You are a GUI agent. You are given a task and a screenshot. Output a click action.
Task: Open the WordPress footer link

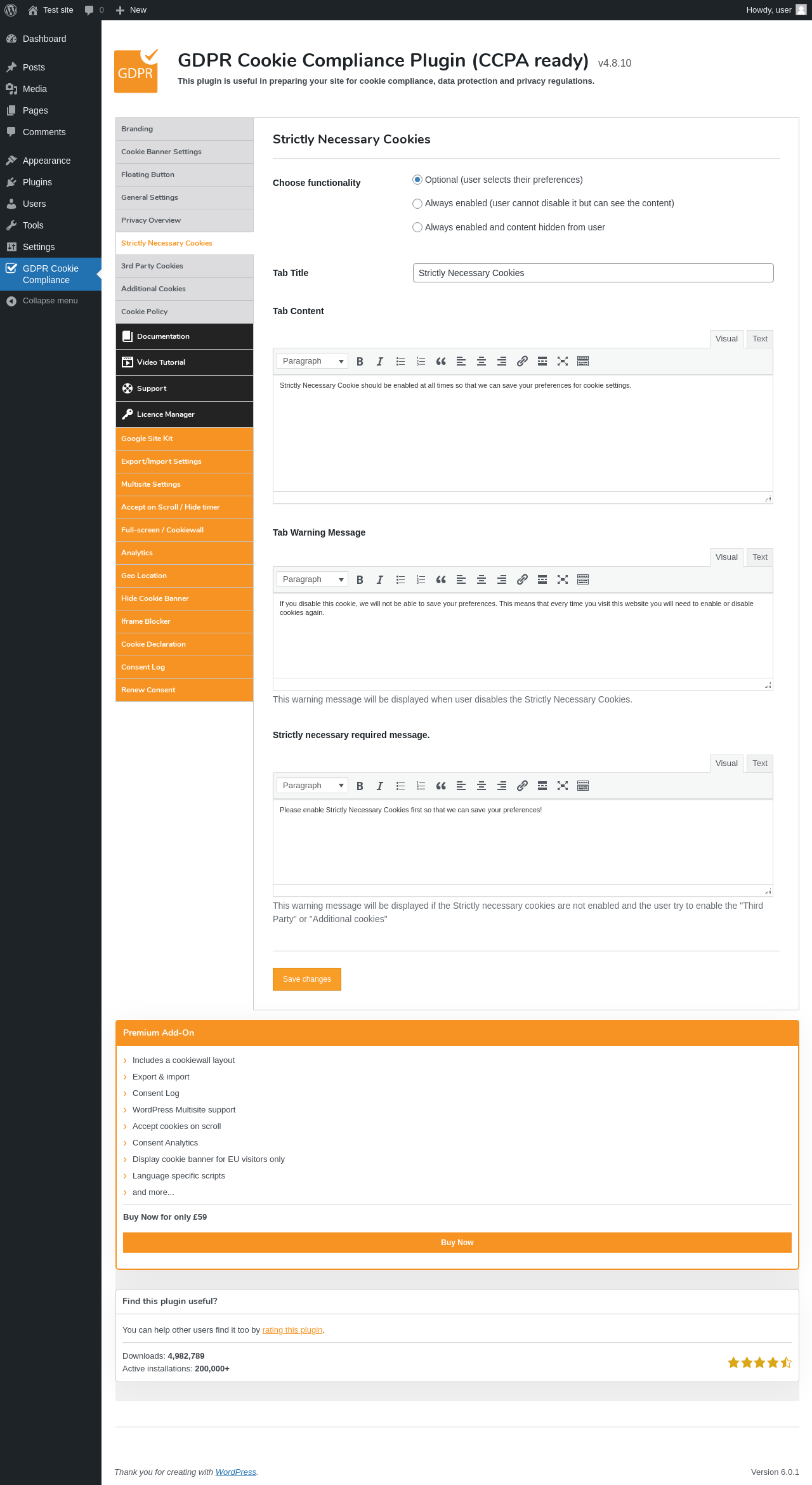click(236, 1472)
